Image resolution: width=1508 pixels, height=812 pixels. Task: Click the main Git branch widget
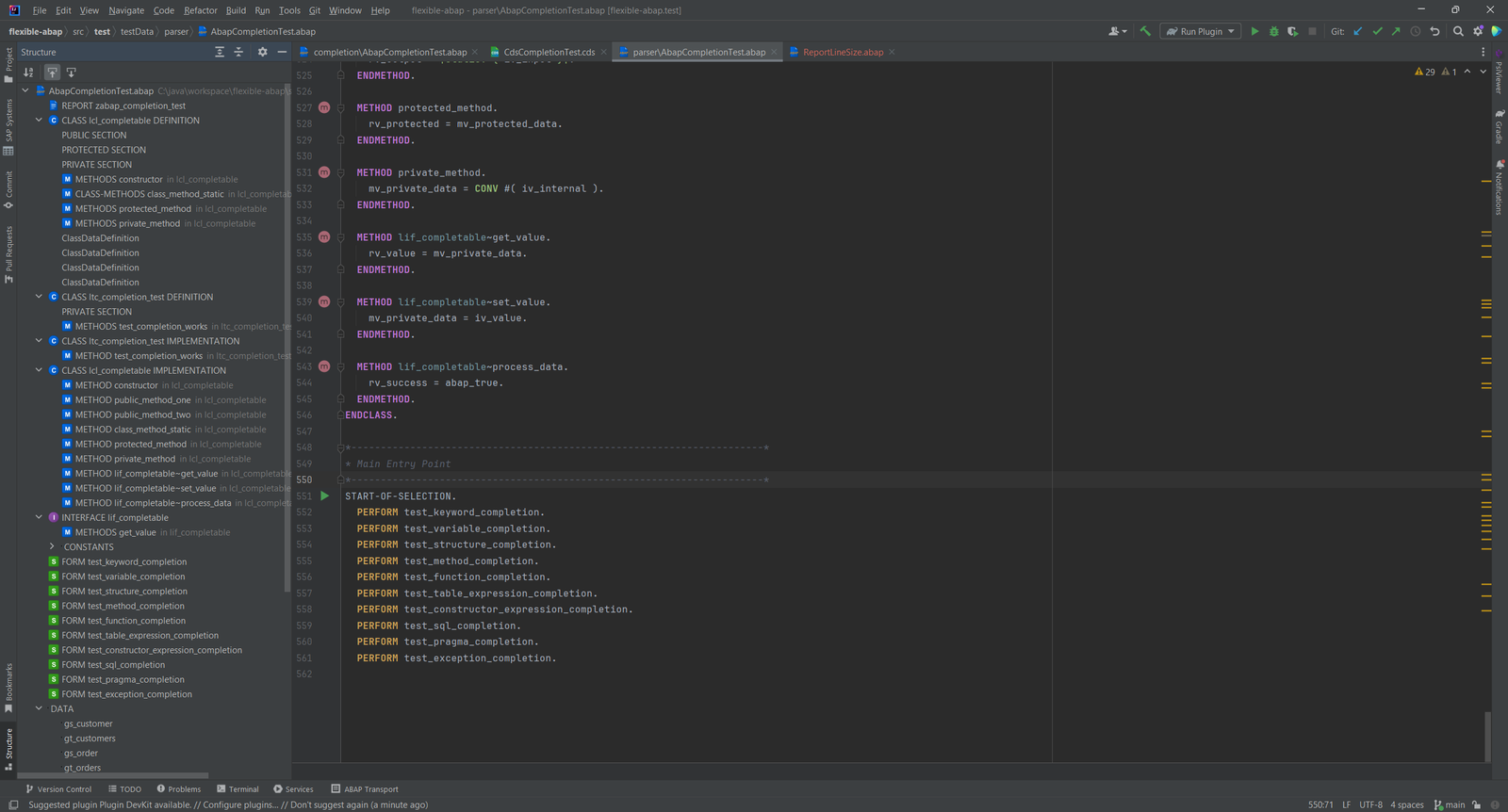[1450, 804]
